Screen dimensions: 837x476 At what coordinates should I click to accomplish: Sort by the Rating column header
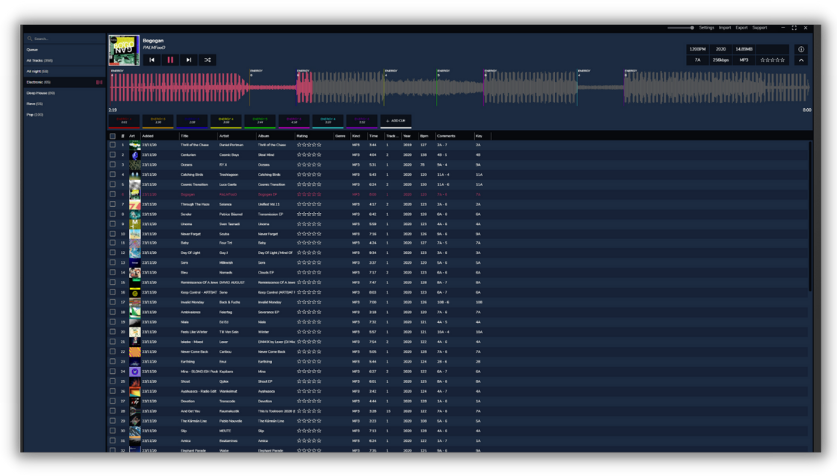click(x=302, y=136)
